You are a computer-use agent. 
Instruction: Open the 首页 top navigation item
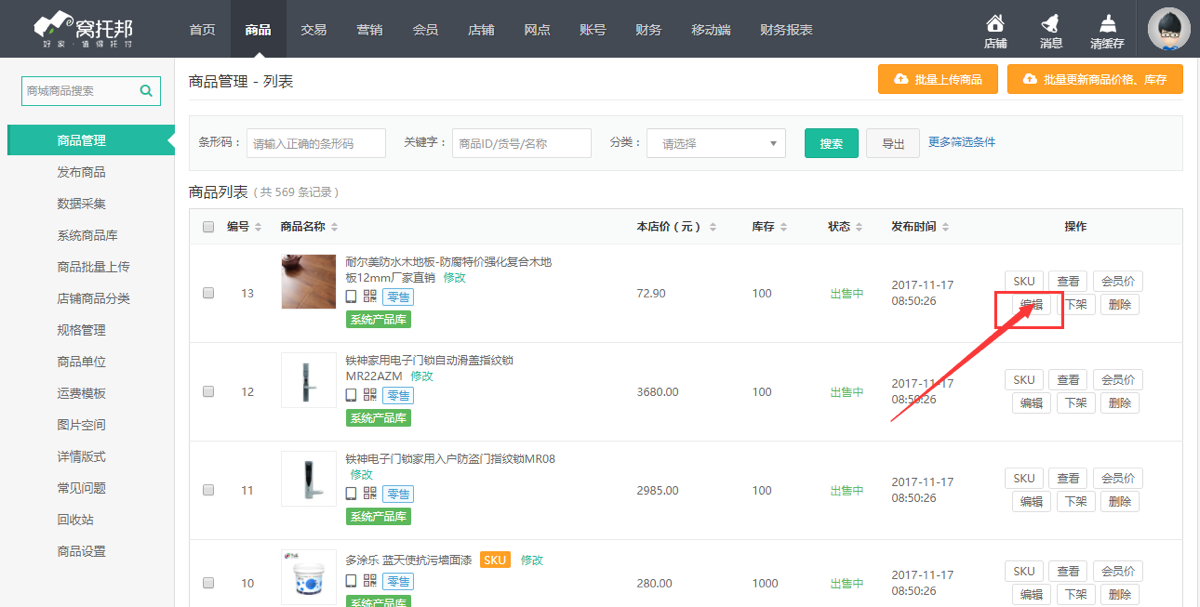click(x=202, y=30)
